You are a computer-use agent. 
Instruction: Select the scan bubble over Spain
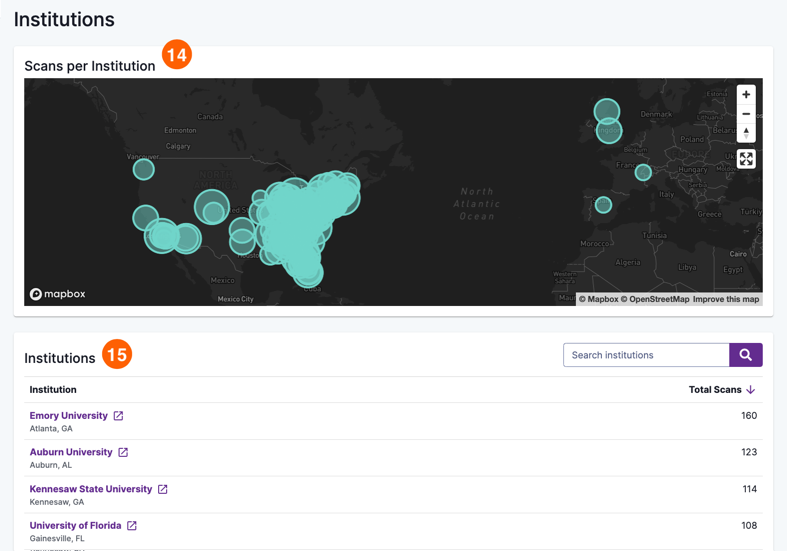point(603,204)
